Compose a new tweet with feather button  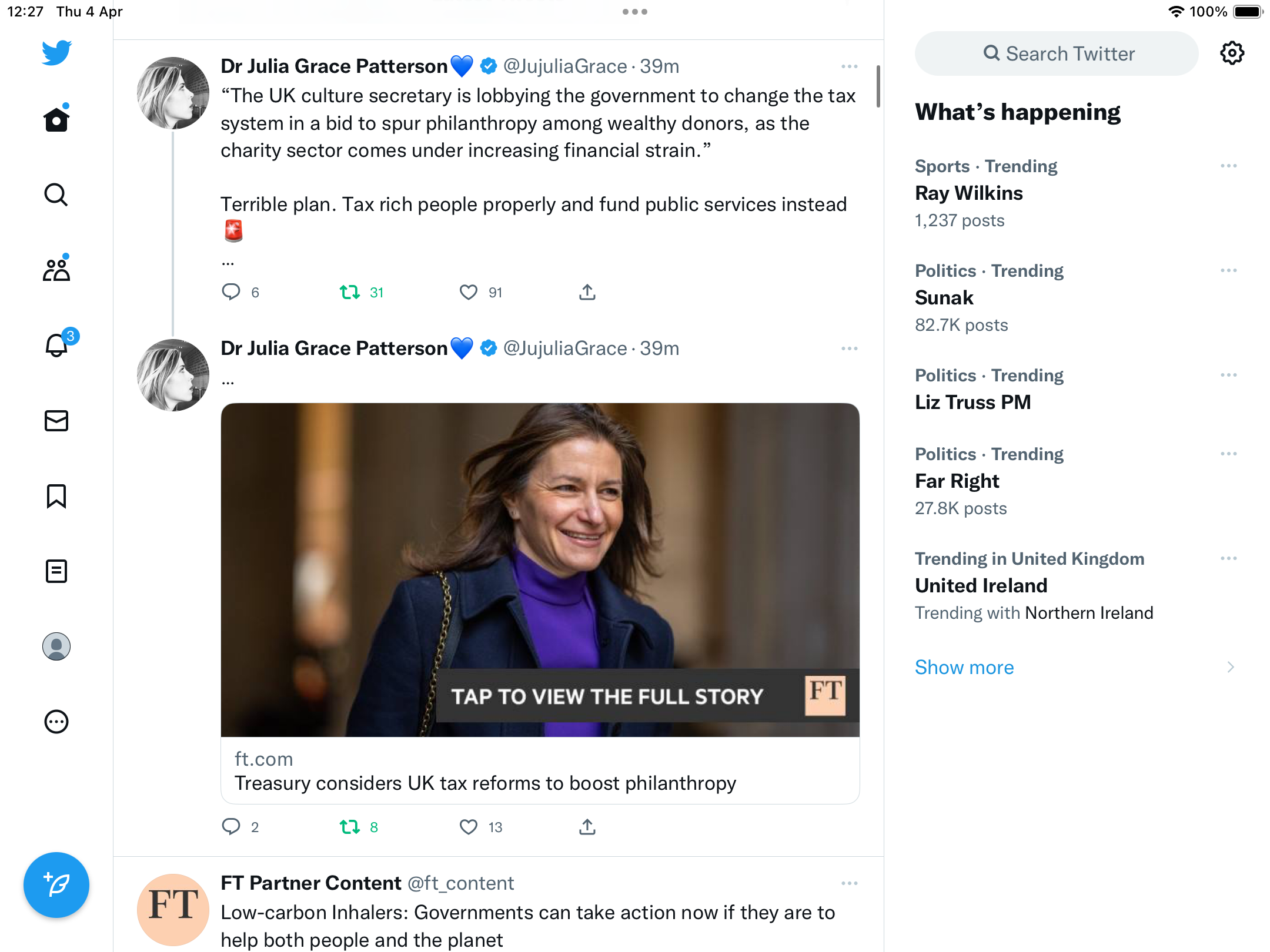pyautogui.click(x=56, y=884)
